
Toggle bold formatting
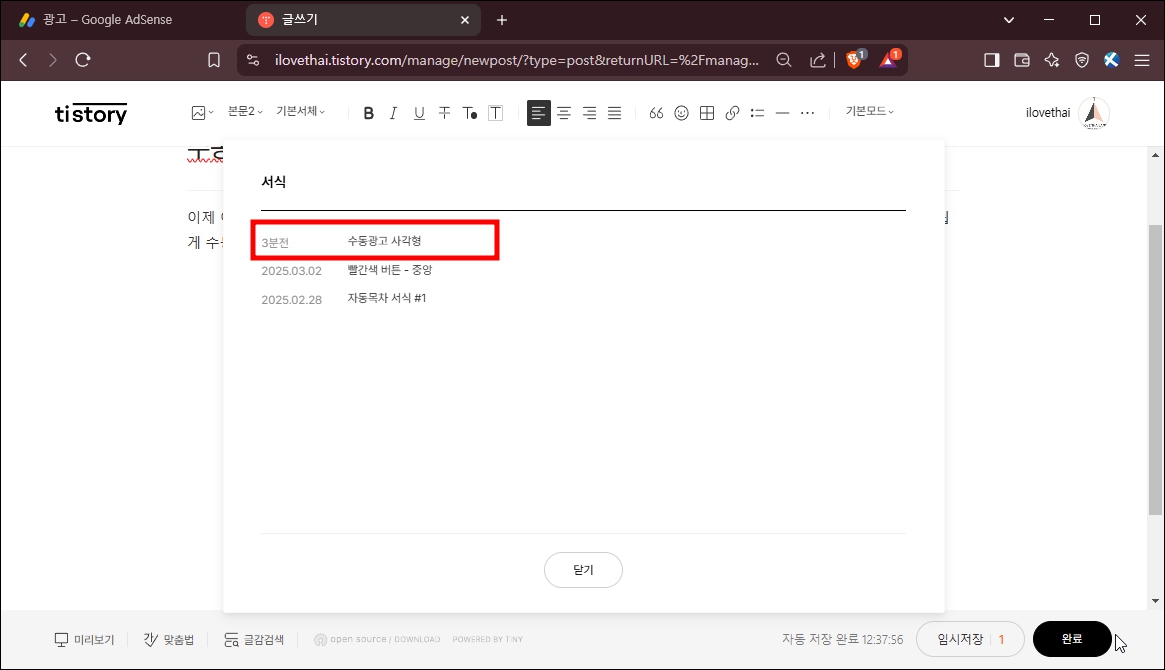click(368, 112)
